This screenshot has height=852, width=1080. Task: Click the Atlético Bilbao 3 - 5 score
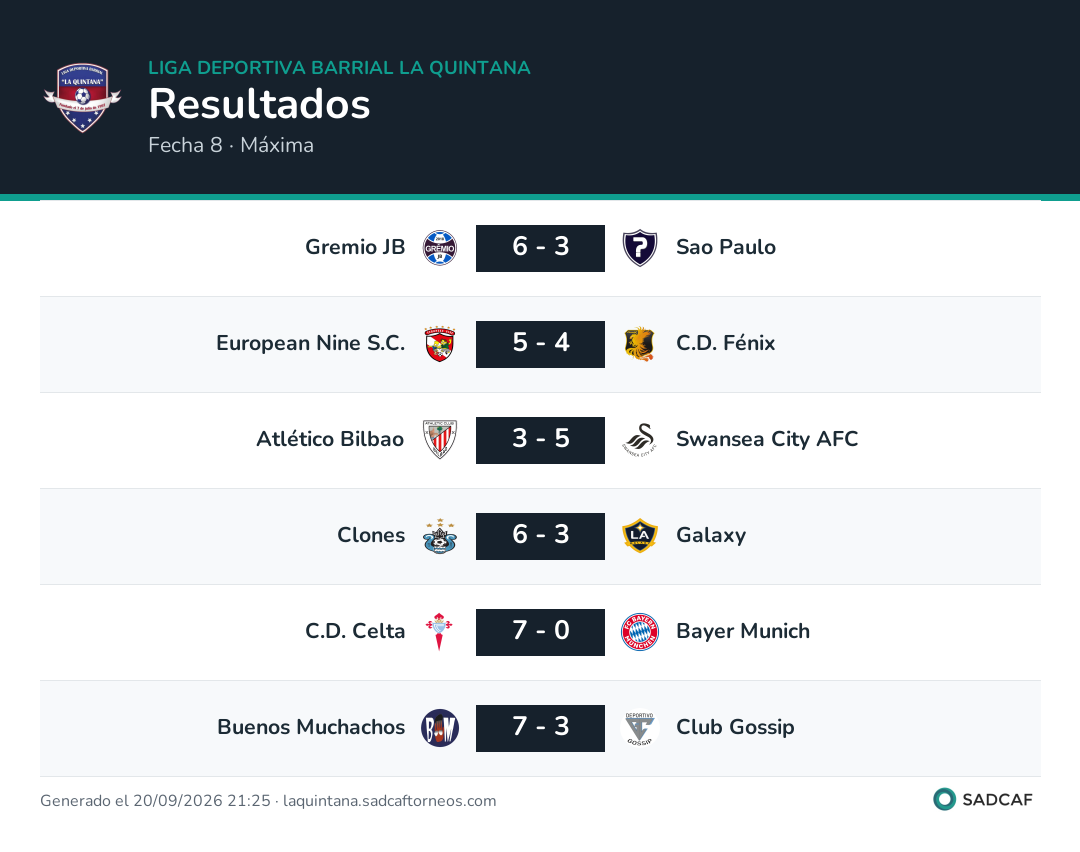click(540, 440)
